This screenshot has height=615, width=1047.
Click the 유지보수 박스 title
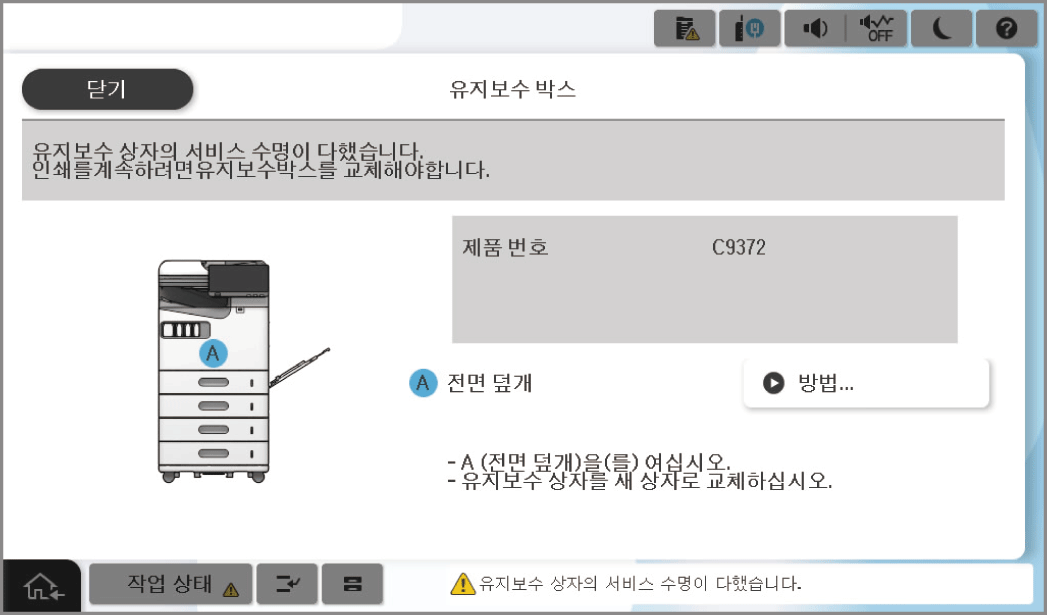click(512, 89)
